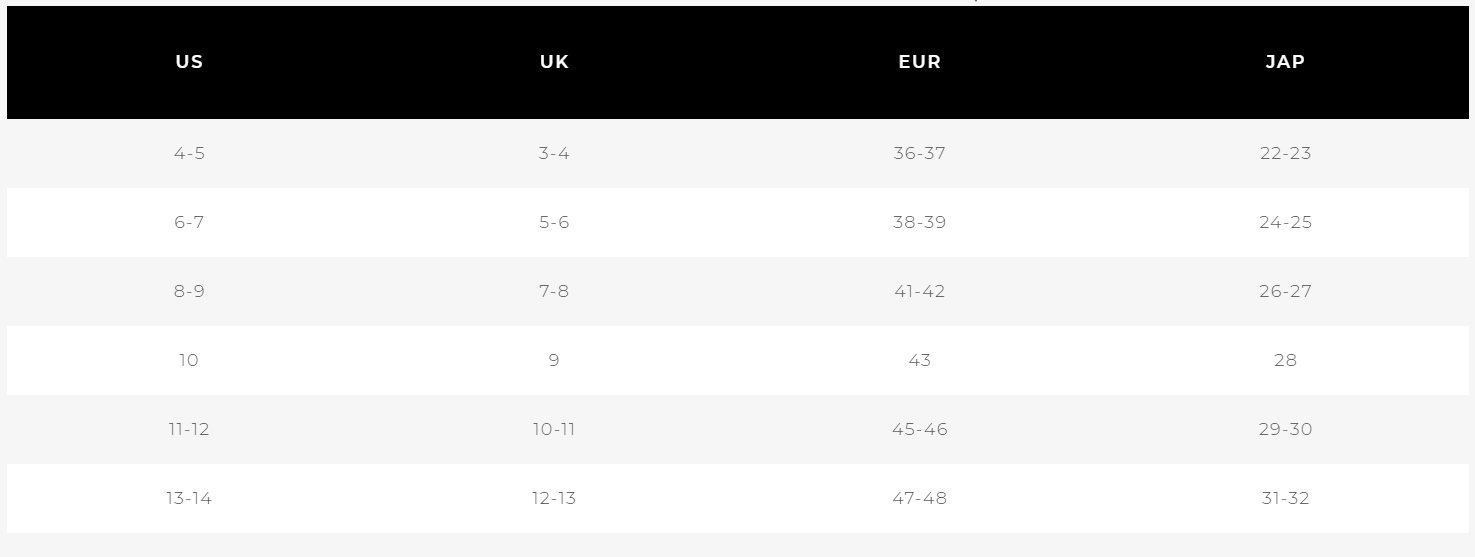Click JAP size 22-23 cell
The image size is (1475, 557).
(x=1285, y=154)
